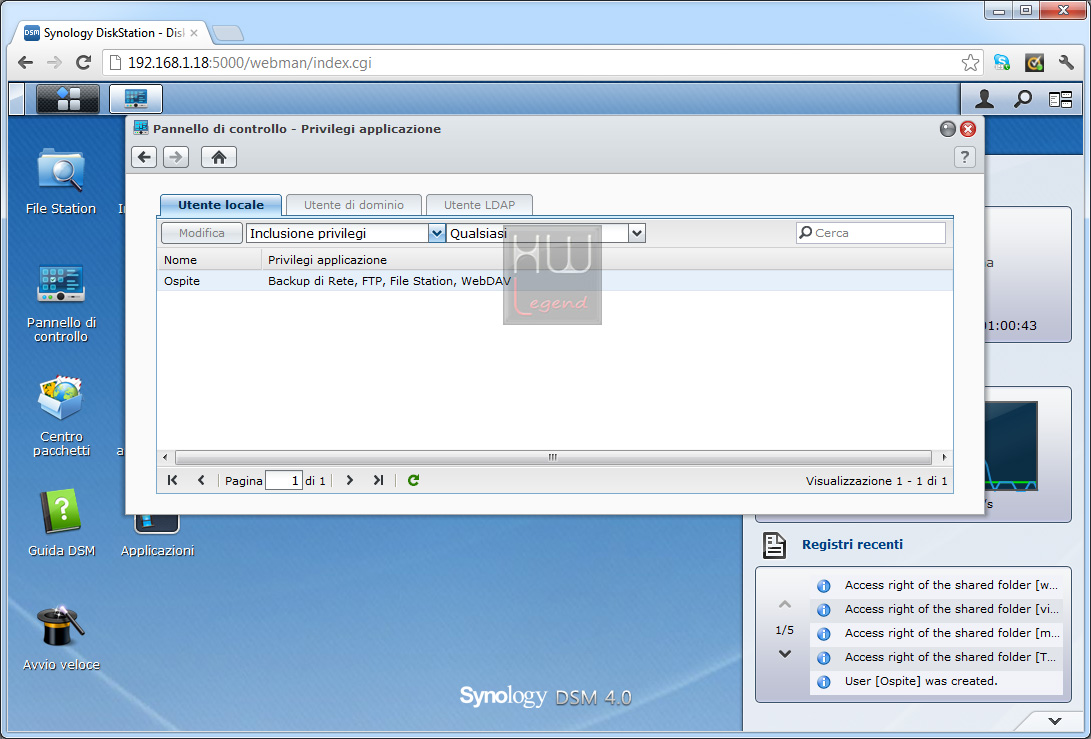This screenshot has height=739, width=1091.
Task: Open the Inclusione privilegi dropdown
Action: pos(436,233)
